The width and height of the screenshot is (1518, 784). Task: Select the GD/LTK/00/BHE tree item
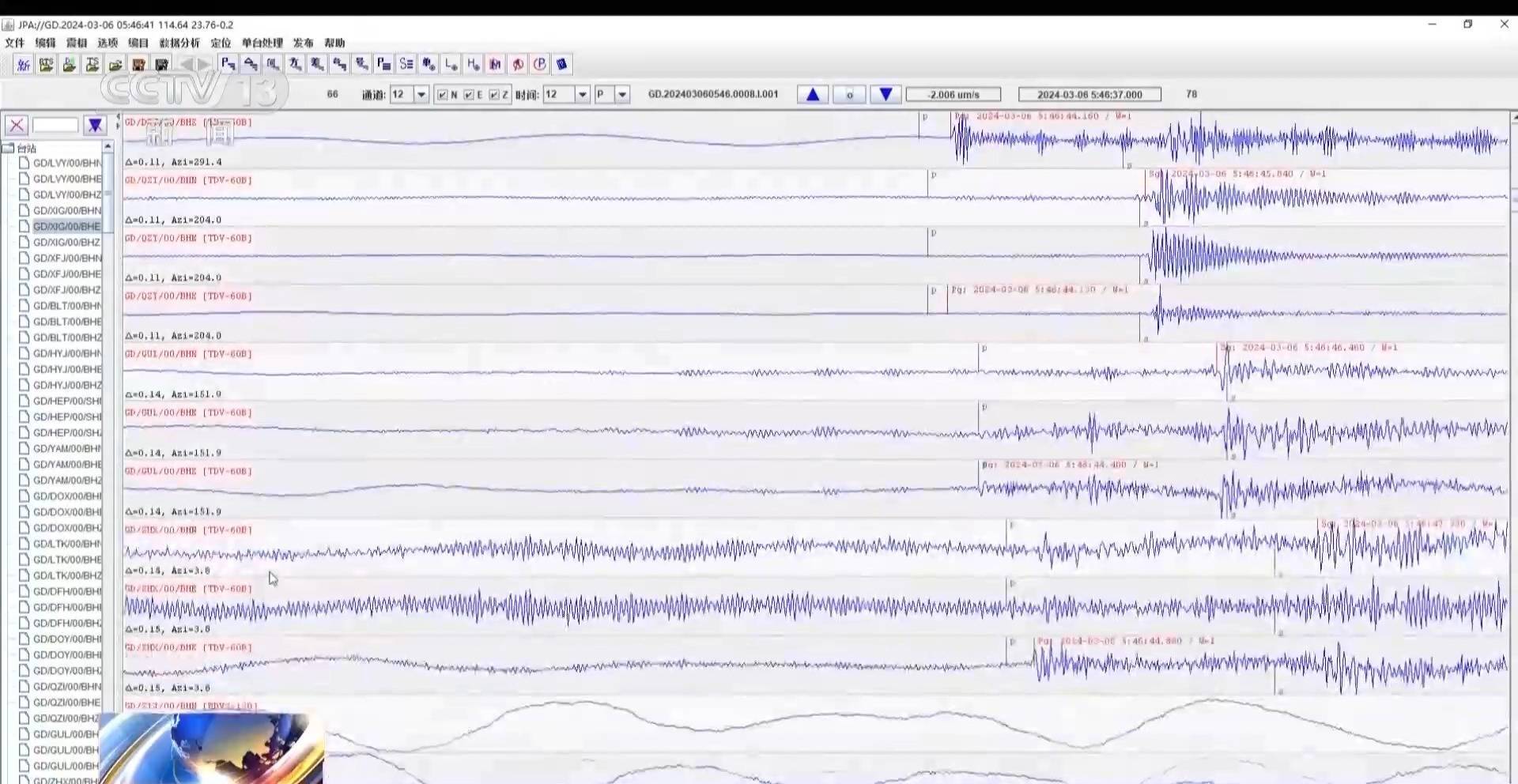[67, 560]
